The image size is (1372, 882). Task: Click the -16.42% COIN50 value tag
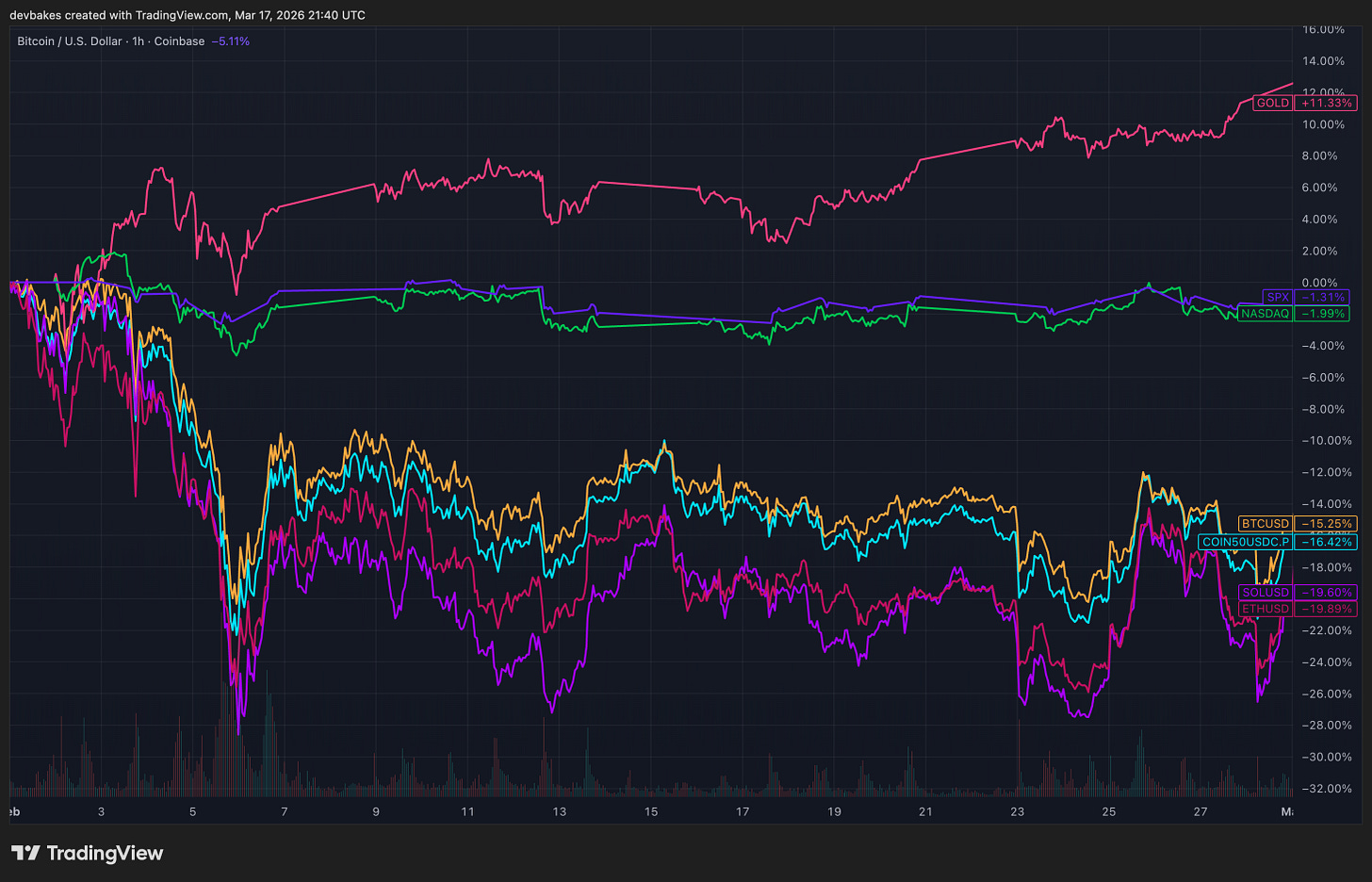coord(1326,542)
